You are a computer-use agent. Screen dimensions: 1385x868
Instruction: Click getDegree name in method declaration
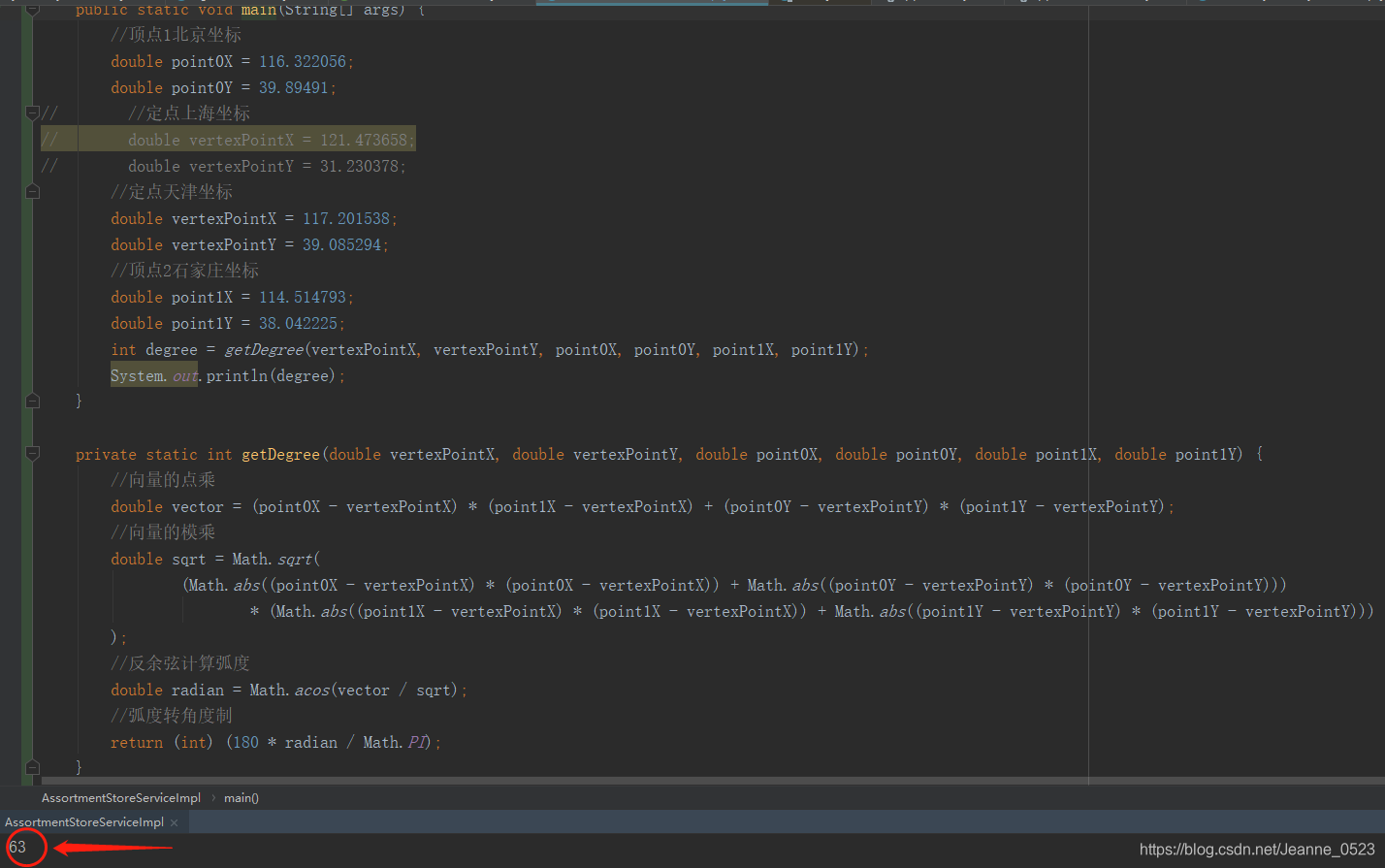tap(281, 454)
